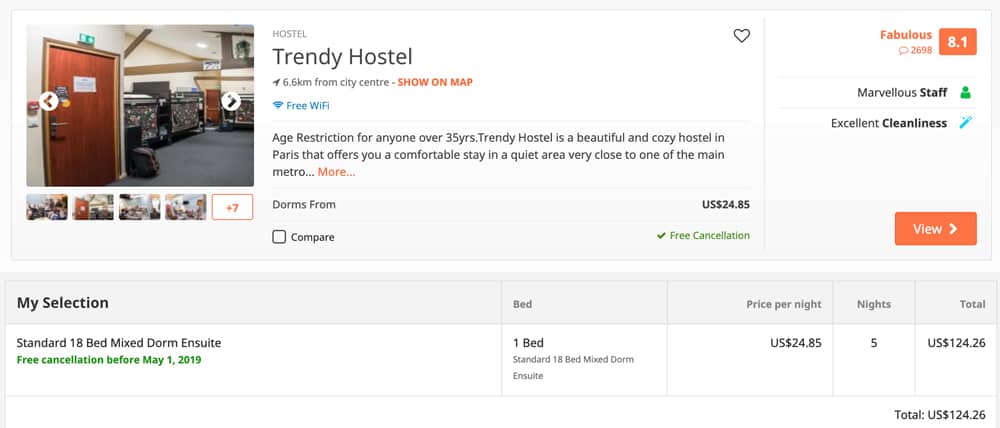Add Trendy Hostel to wishlist heart
This screenshot has height=428, width=1000.
click(x=741, y=36)
